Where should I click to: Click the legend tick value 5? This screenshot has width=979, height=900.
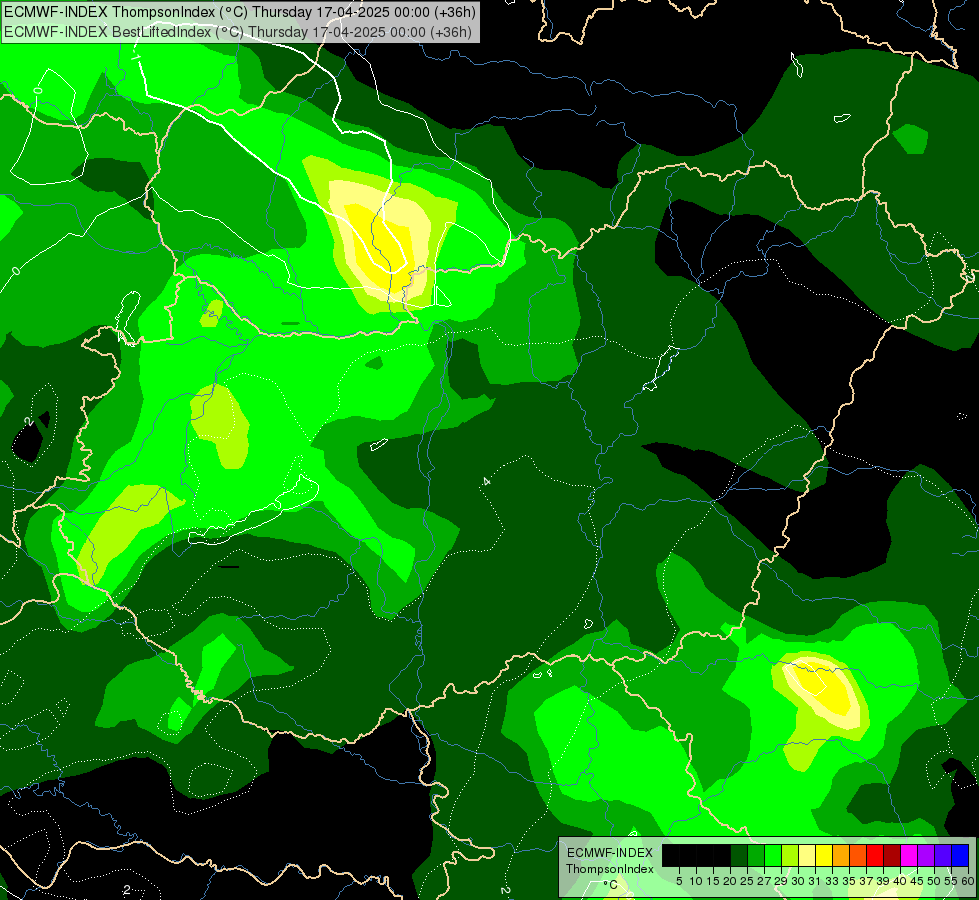(679, 881)
